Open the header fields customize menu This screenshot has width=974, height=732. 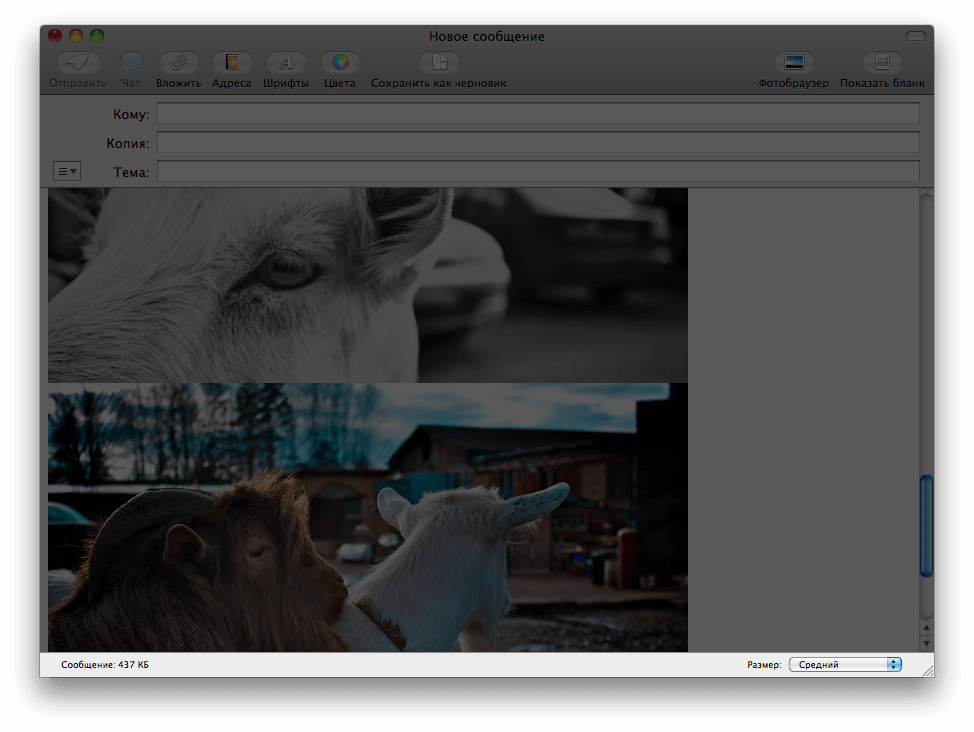(x=67, y=171)
